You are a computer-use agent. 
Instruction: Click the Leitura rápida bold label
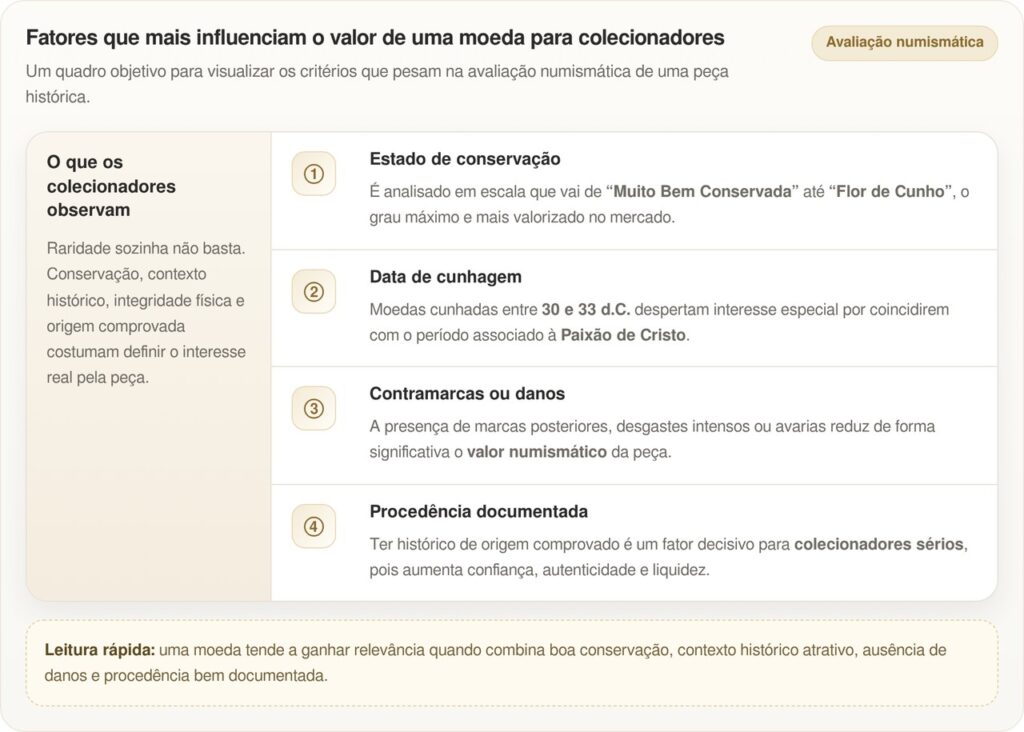(x=99, y=650)
